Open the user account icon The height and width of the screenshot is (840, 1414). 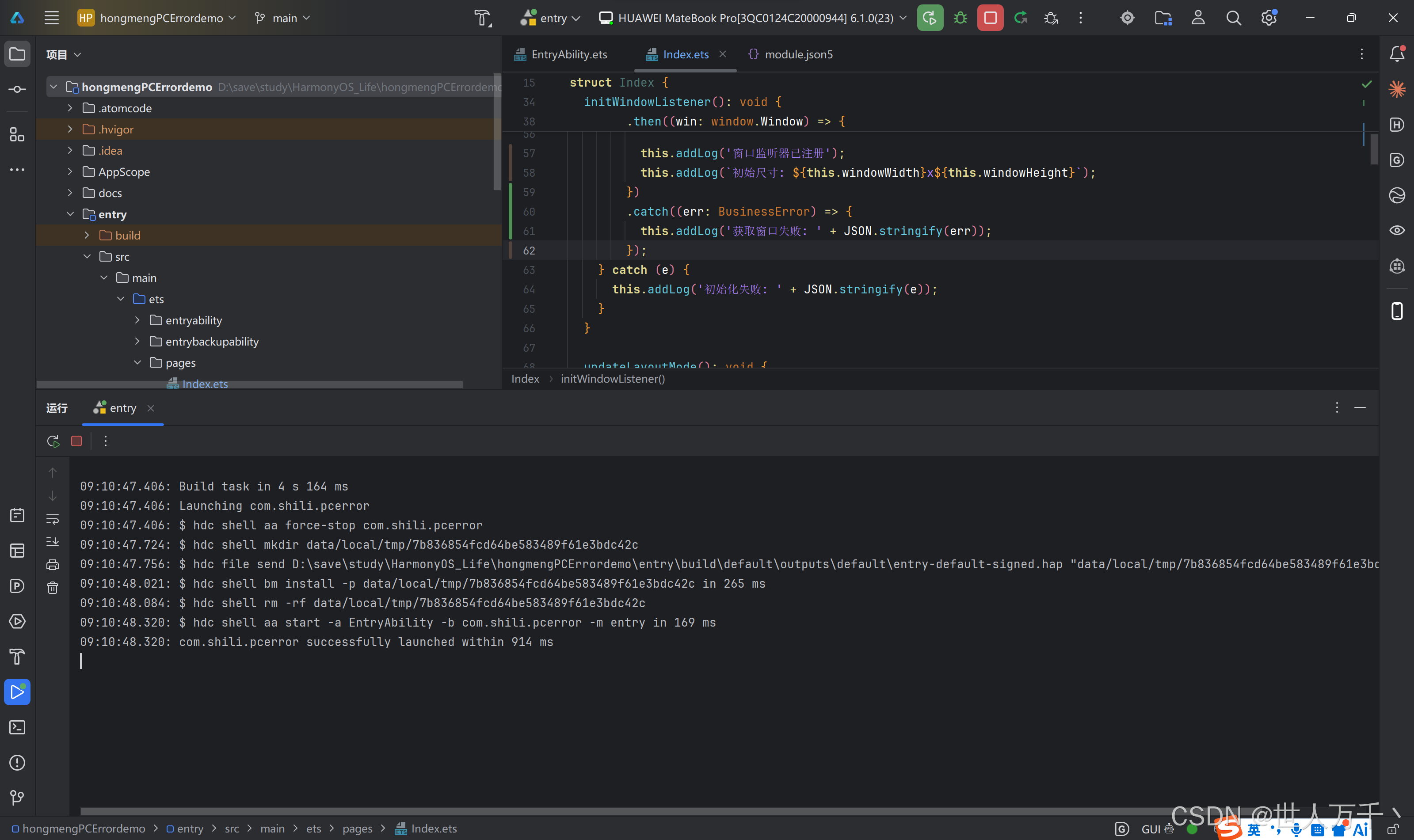(1198, 18)
